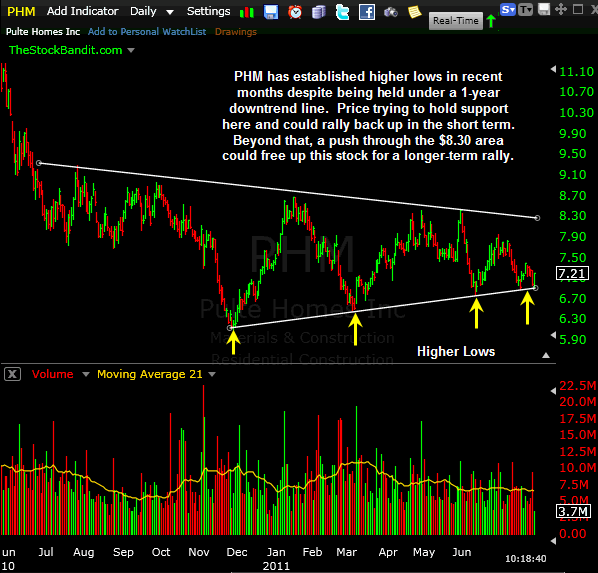598x573 pixels.
Task: Open the Moving Average 21 dropdown arrow
Action: point(212,375)
